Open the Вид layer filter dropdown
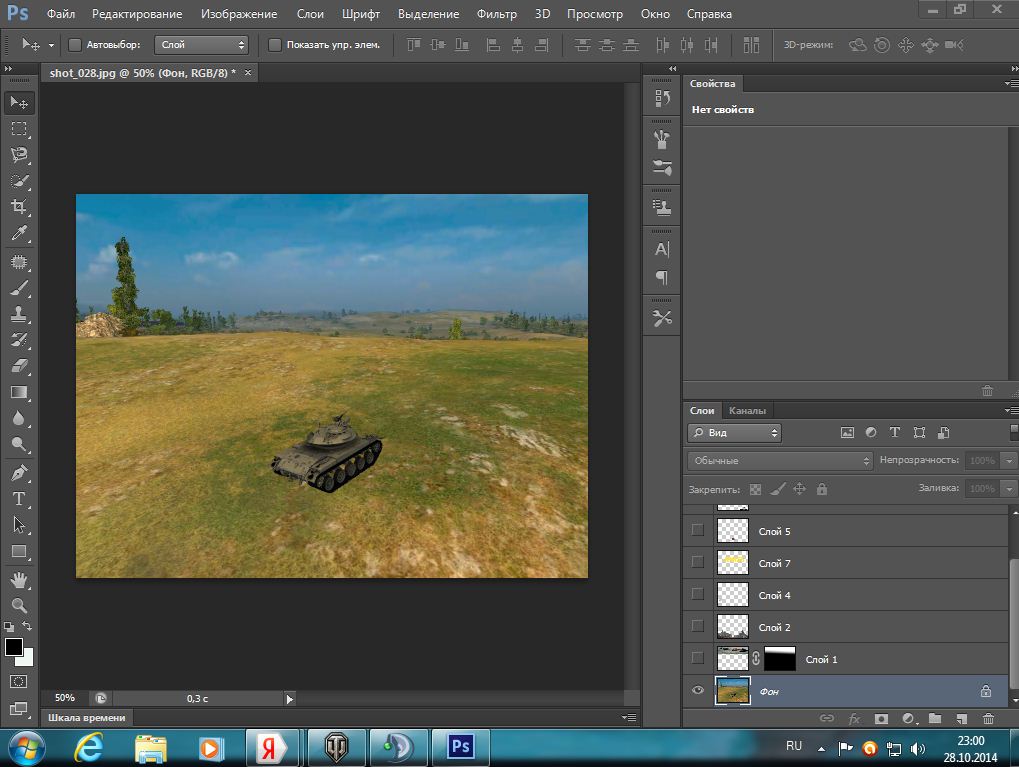1019x767 pixels. (x=734, y=433)
